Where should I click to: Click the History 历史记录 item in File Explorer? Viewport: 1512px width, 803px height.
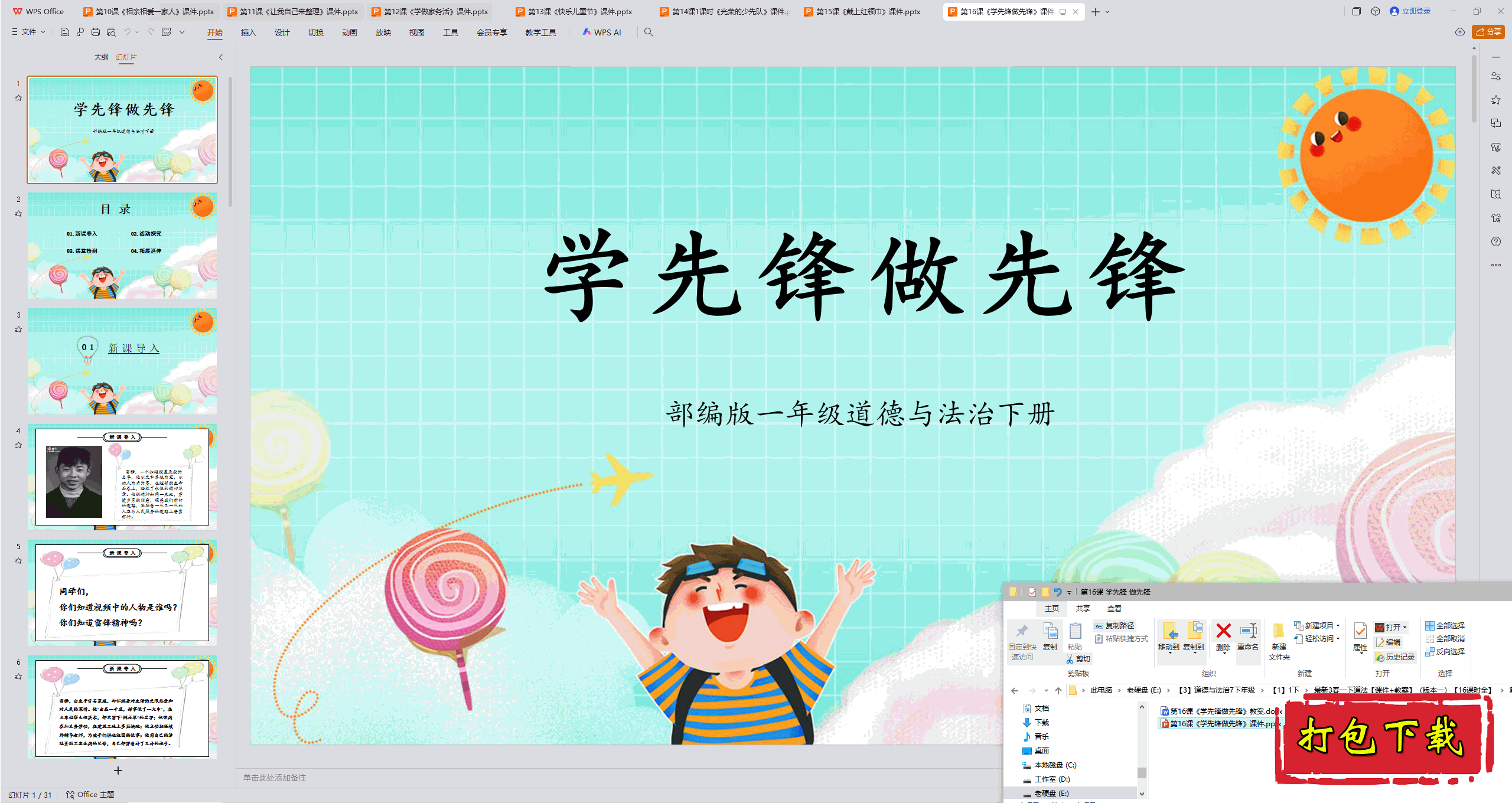[x=1395, y=657]
